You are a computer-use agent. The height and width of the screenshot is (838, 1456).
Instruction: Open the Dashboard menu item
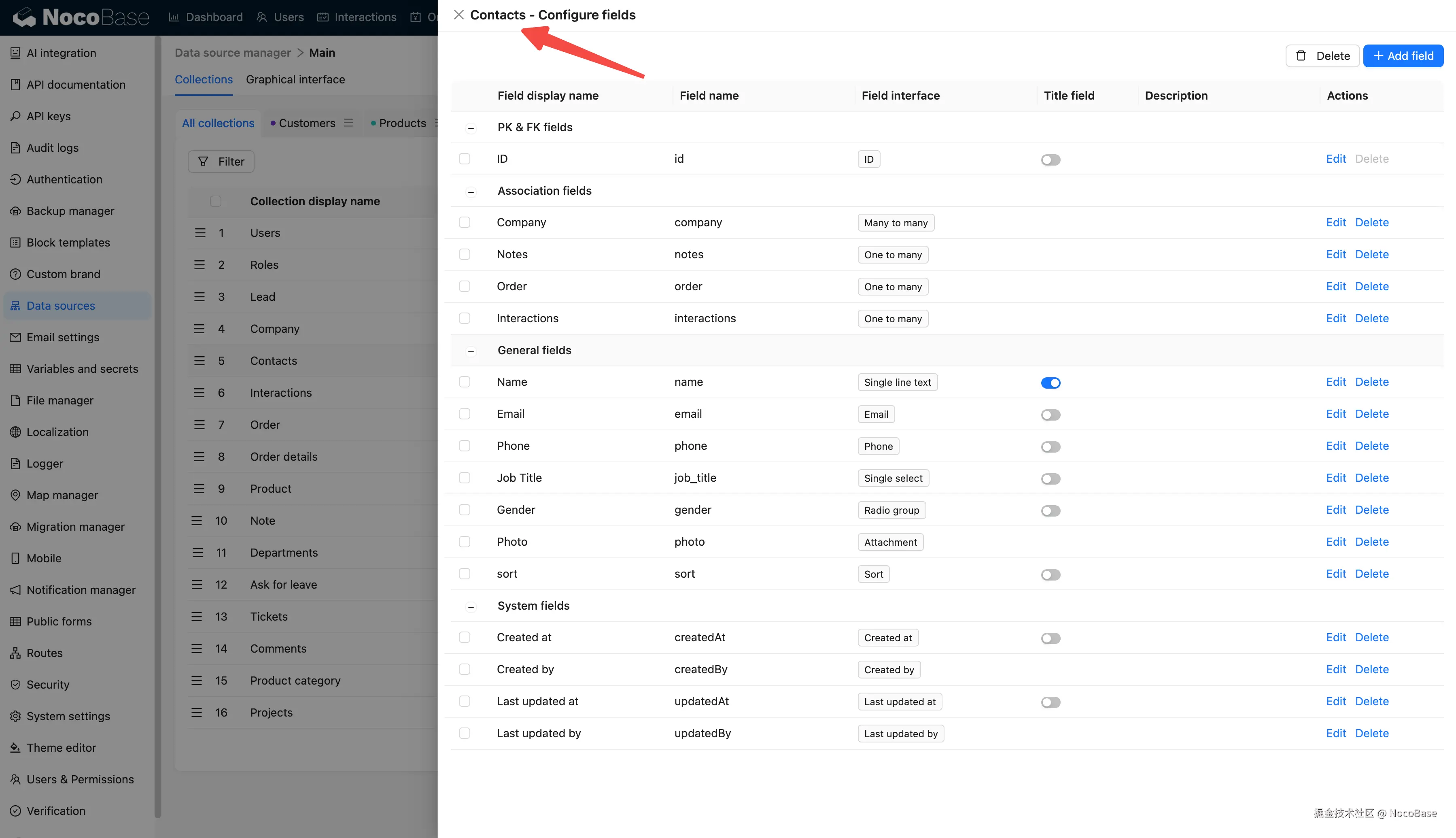[206, 17]
